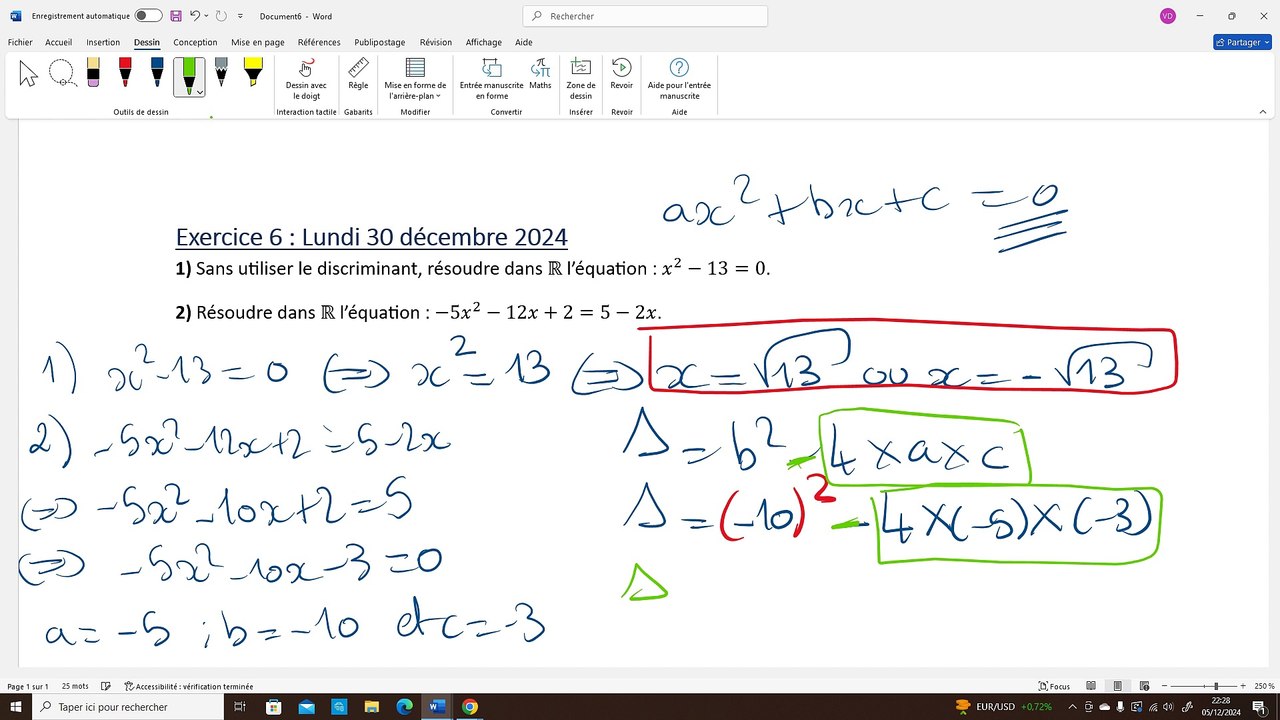1280x720 pixels.
Task: Open Mise en forme de l'arrière-plan dropdown
Action: (415, 79)
